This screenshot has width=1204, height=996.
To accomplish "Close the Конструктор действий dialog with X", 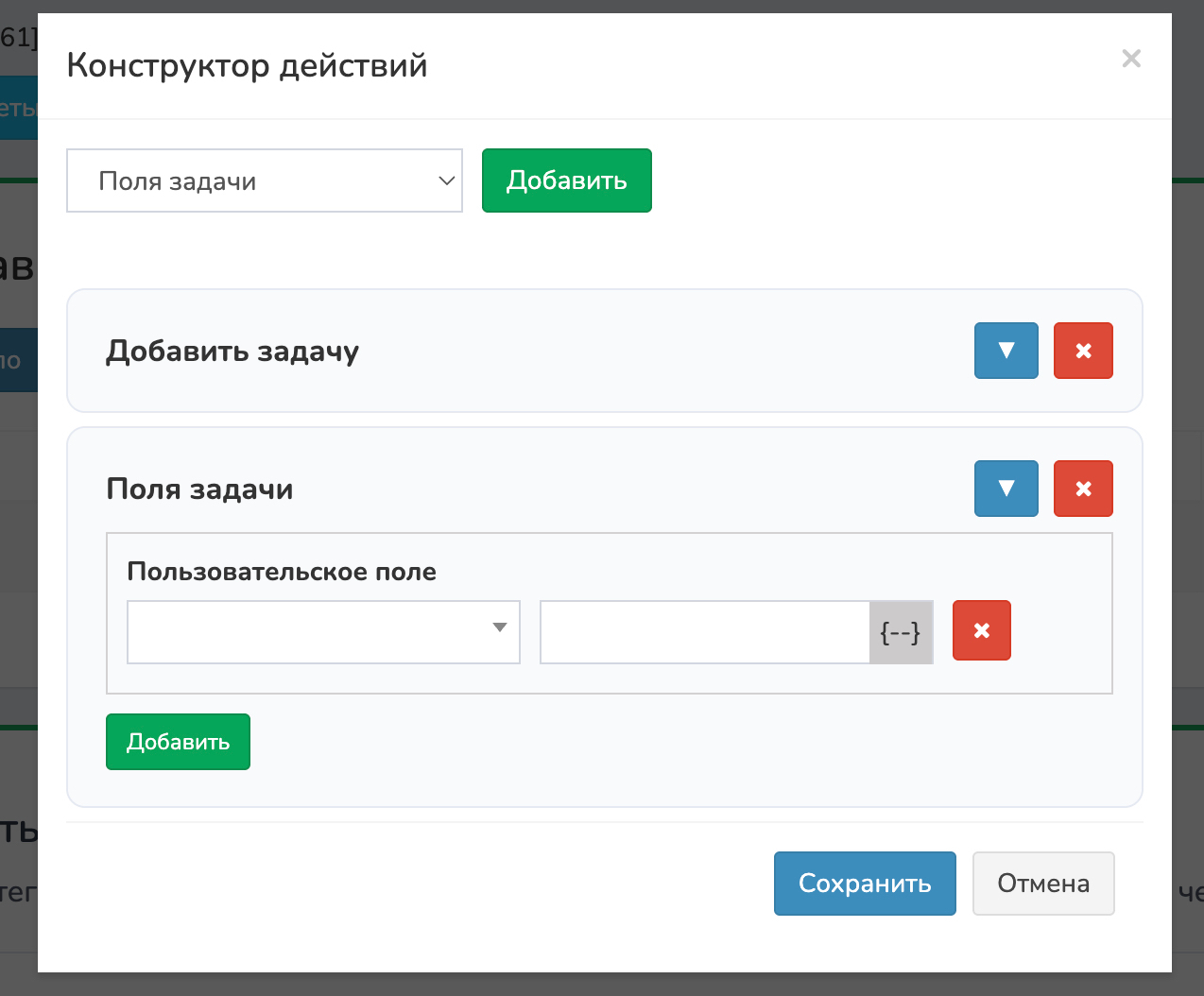I will click(1130, 59).
